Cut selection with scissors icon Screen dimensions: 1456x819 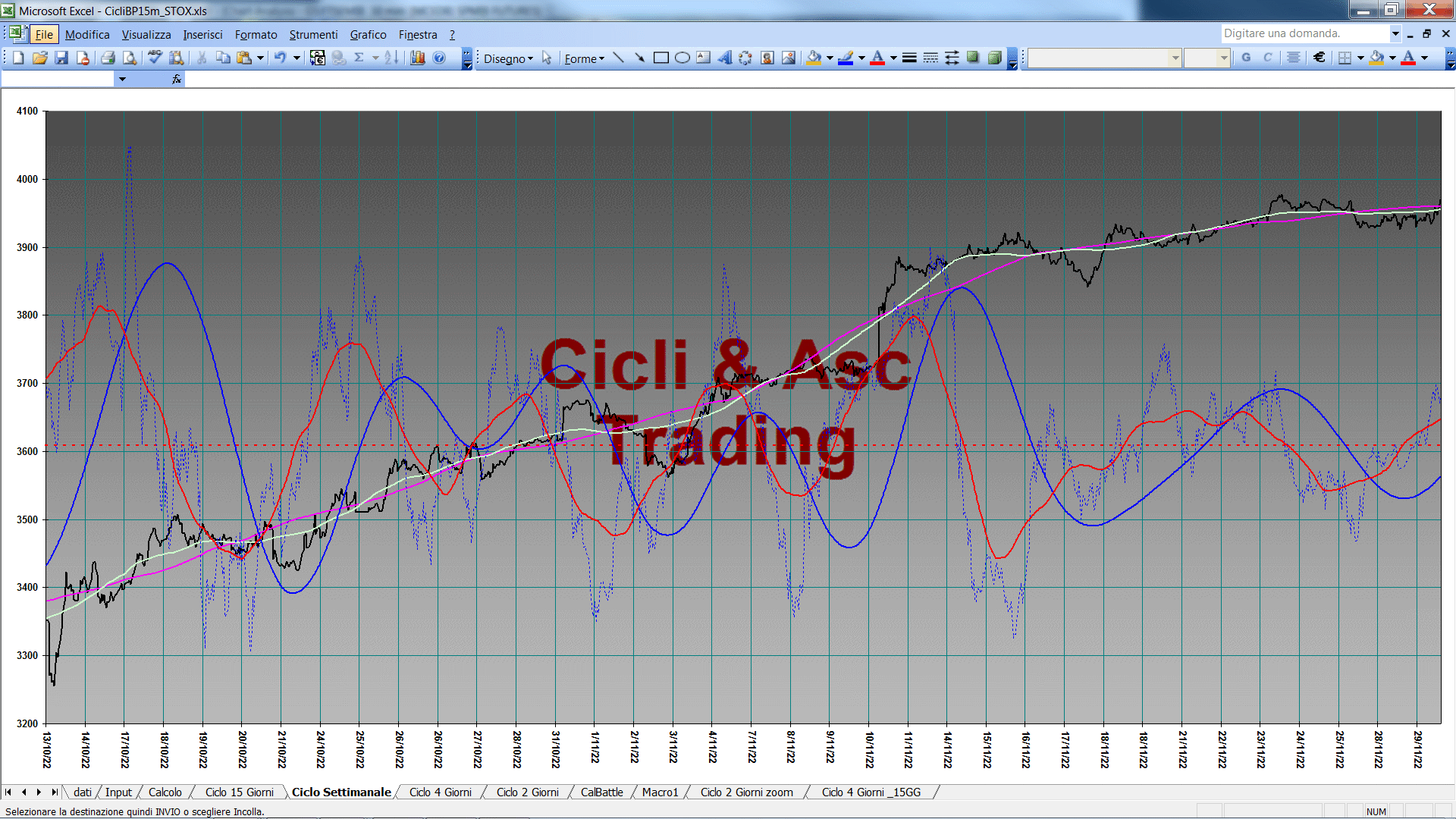click(x=202, y=58)
